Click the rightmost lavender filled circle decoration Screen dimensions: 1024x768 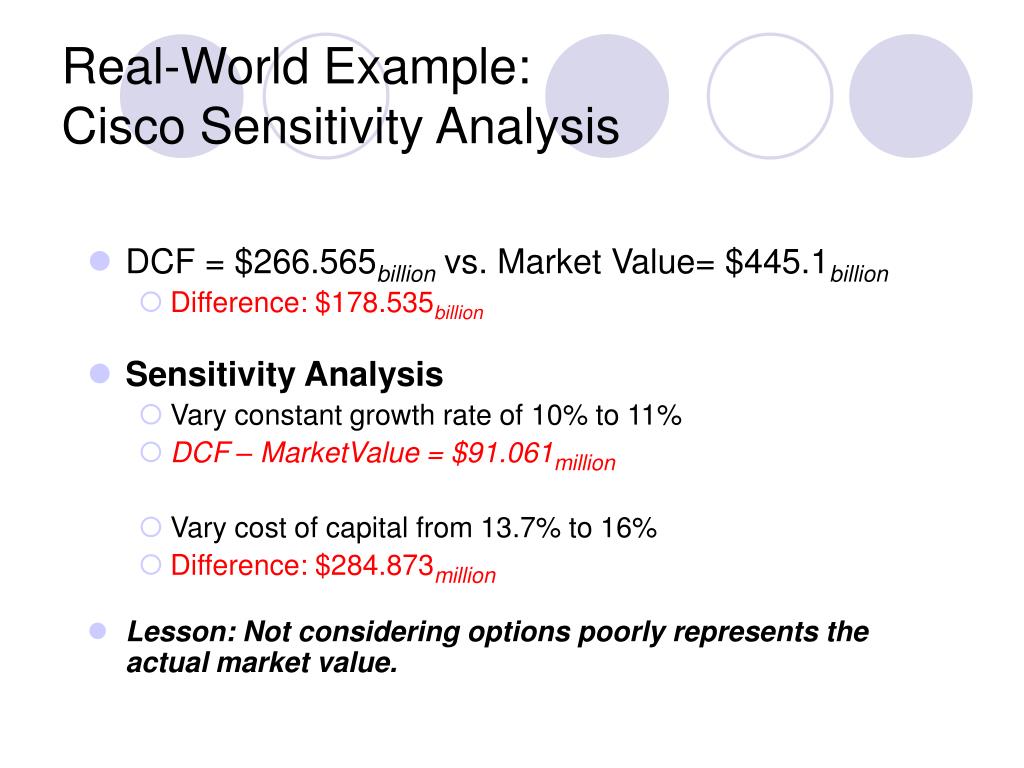[911, 96]
